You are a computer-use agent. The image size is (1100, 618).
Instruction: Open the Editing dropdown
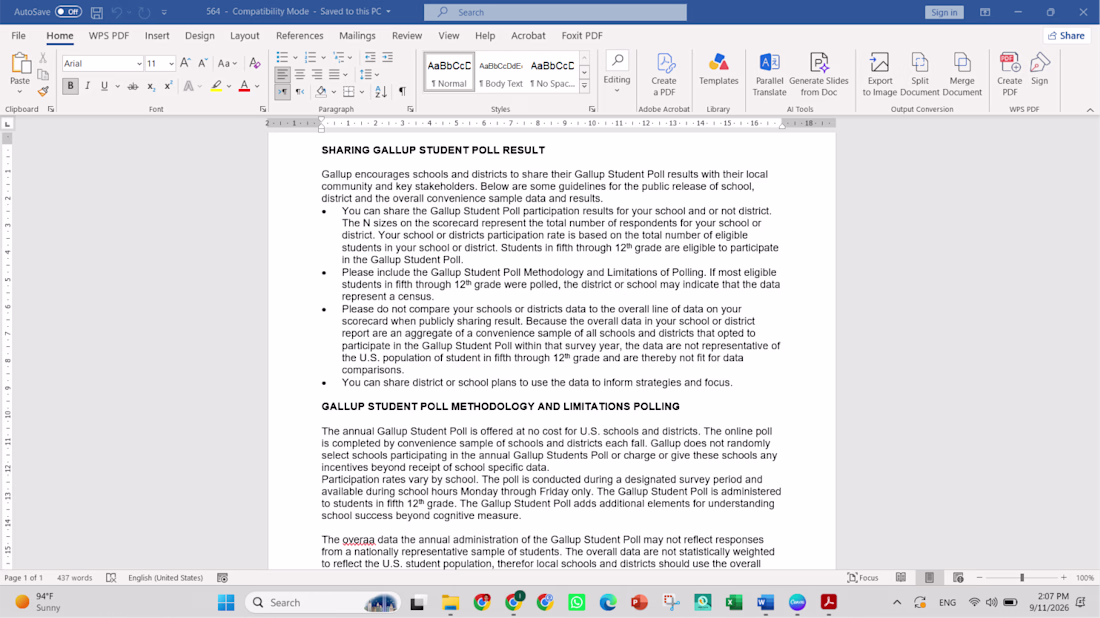617,73
